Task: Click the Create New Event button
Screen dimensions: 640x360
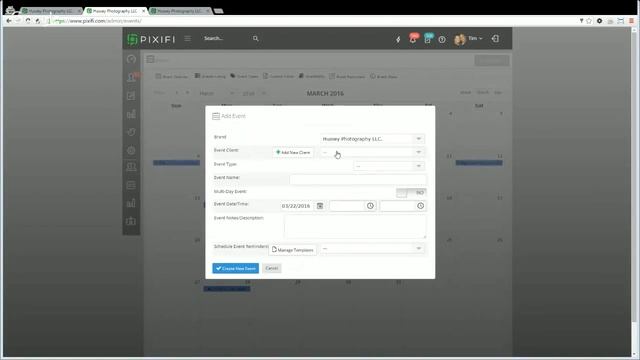Action: [x=236, y=268]
